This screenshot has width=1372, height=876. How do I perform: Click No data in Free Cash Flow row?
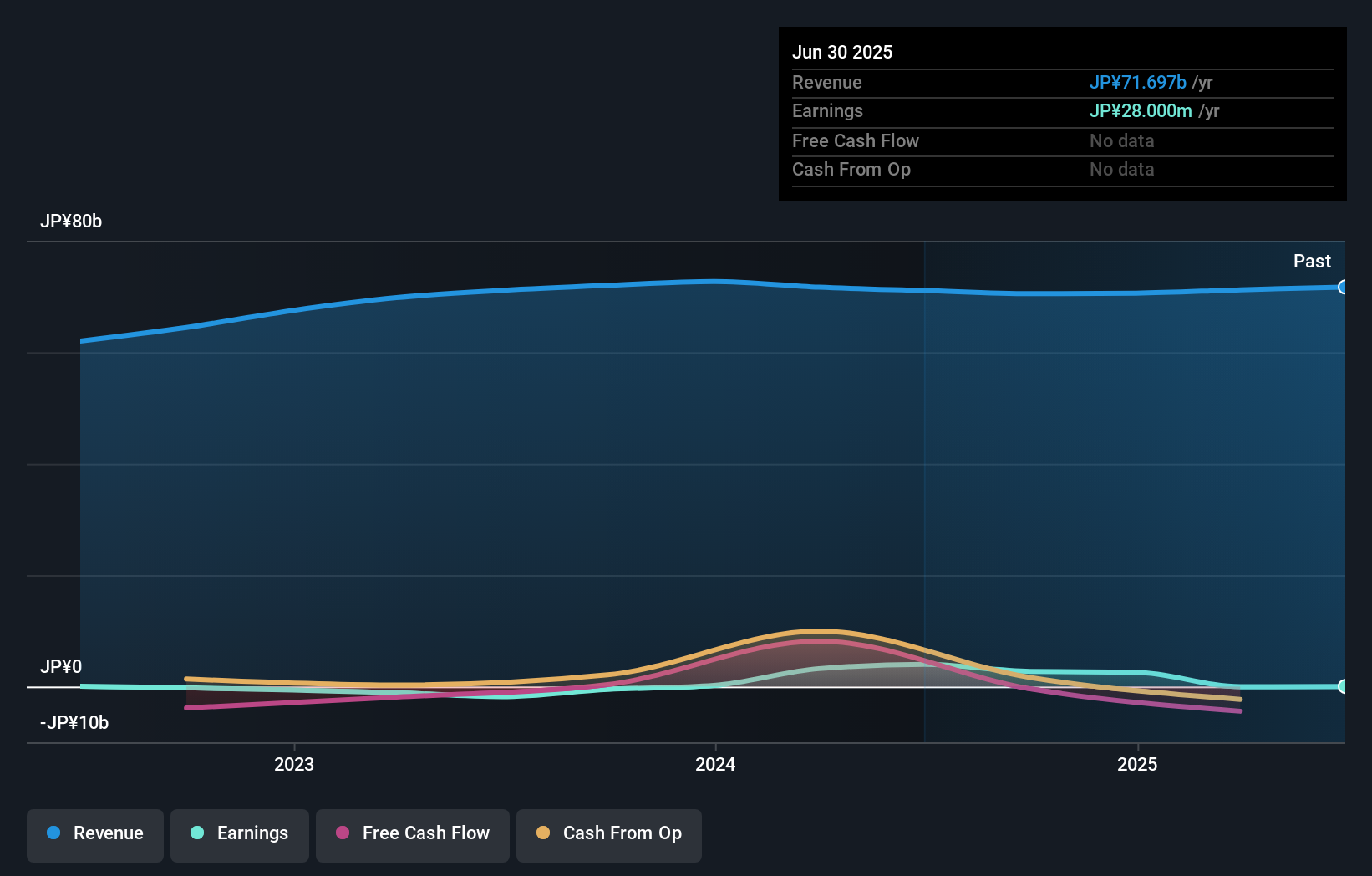point(1121,140)
